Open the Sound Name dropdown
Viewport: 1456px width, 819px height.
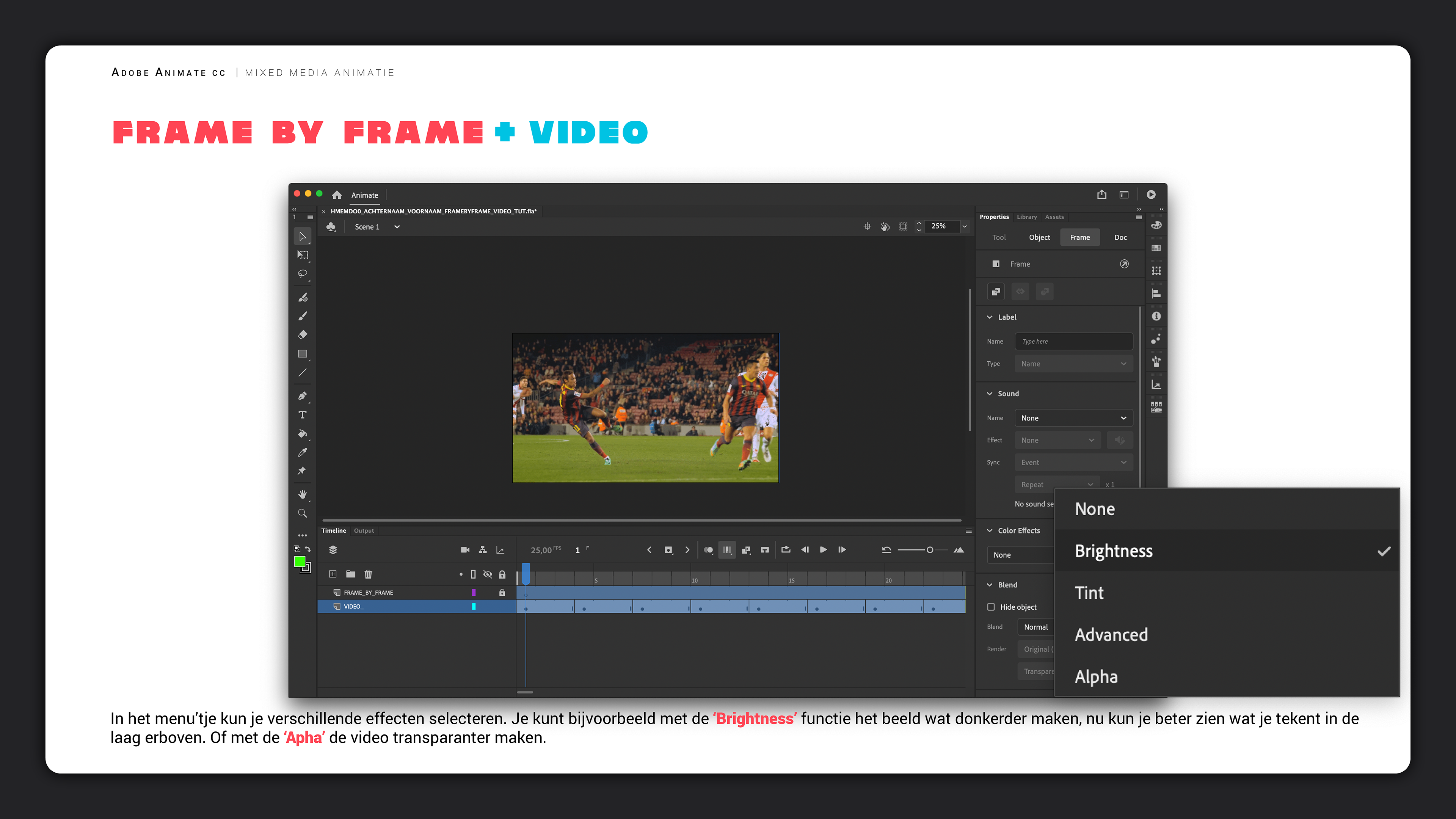coord(1073,418)
